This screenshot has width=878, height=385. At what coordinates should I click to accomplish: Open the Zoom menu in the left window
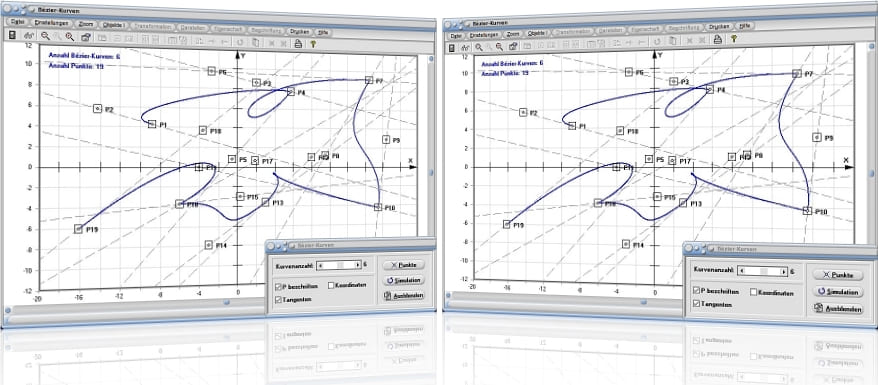(x=85, y=24)
